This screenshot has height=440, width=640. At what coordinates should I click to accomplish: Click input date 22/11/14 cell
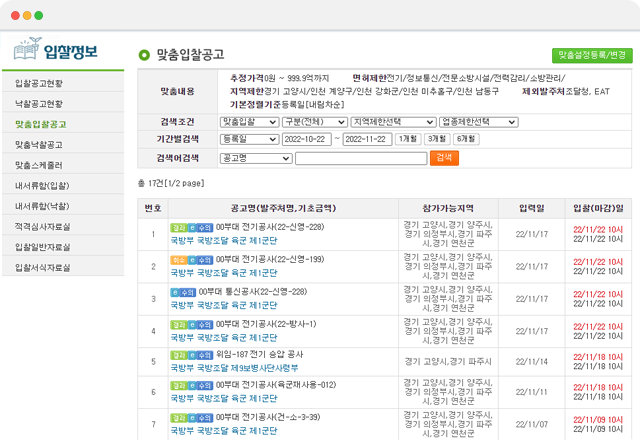coord(531,362)
